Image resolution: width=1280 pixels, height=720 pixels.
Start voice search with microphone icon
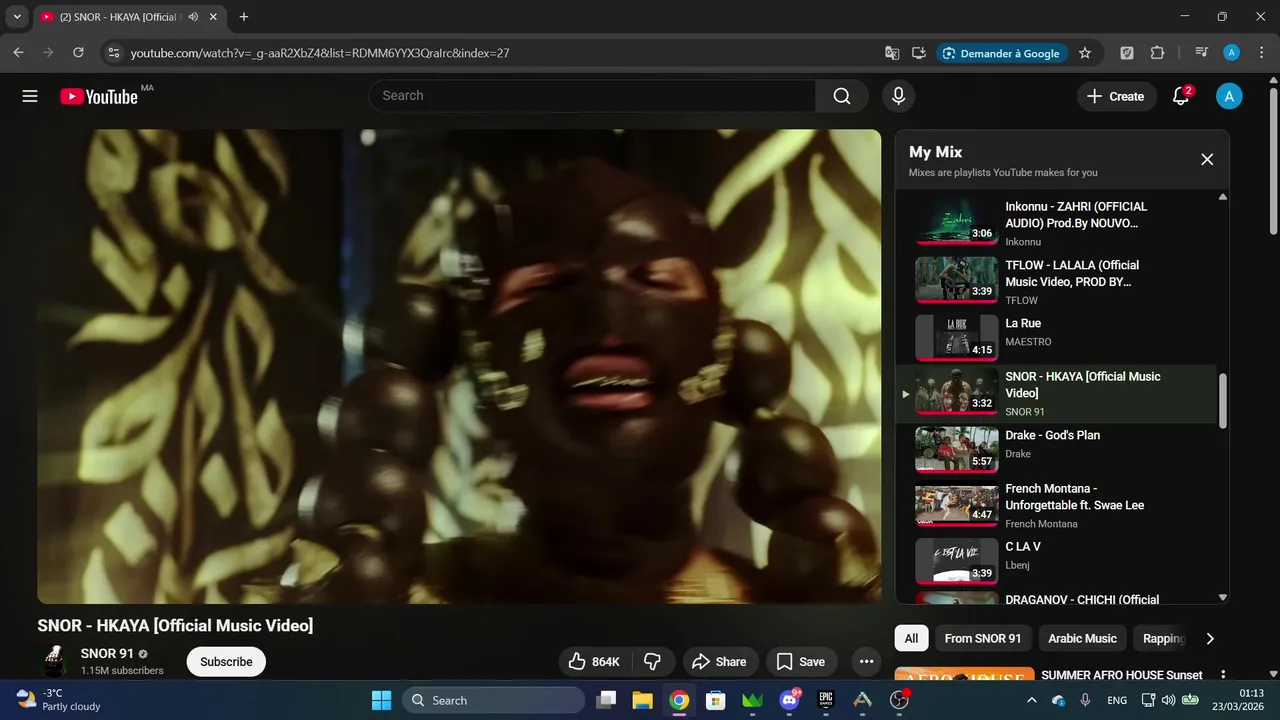[898, 96]
